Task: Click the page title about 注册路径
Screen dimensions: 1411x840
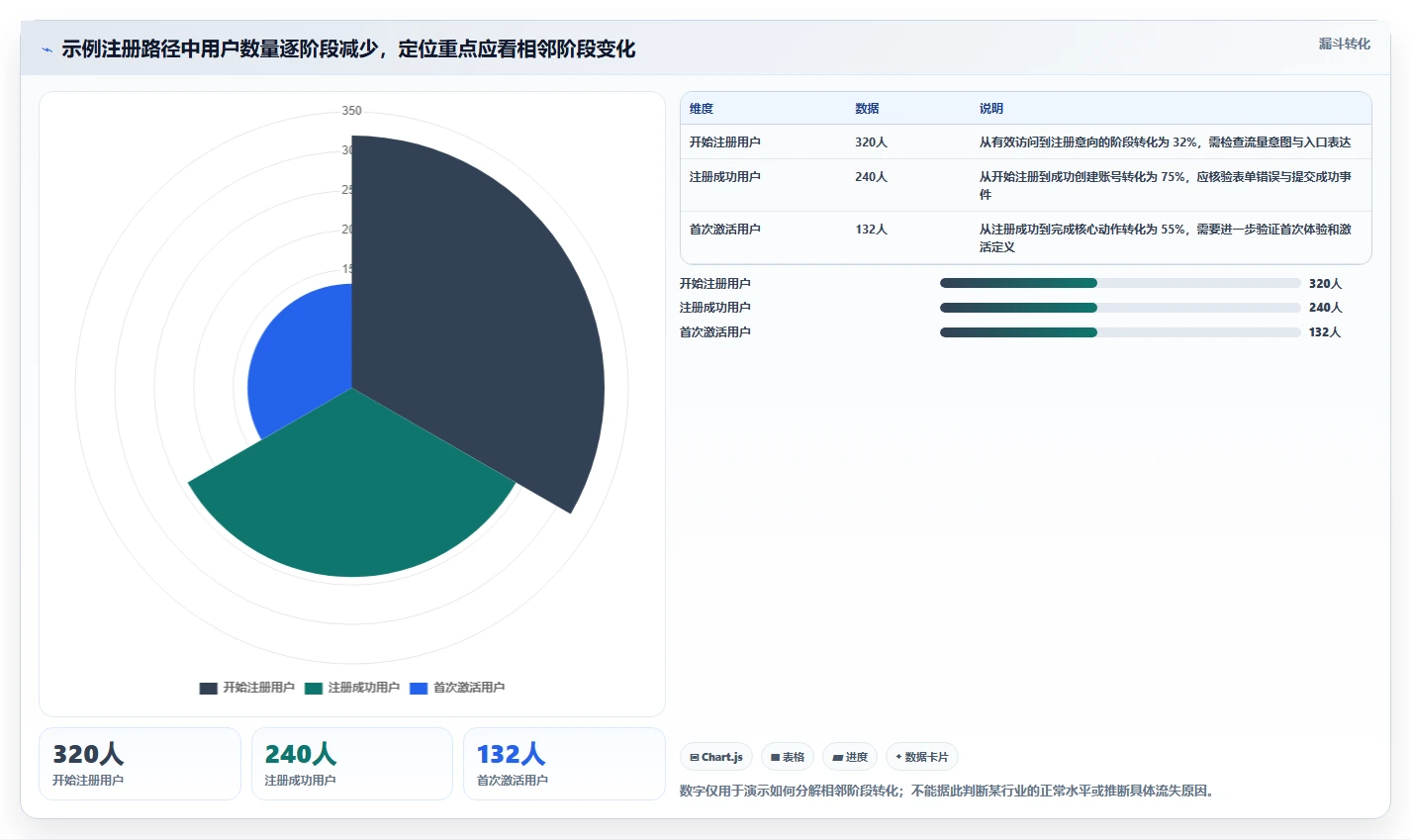Action: 348,49
